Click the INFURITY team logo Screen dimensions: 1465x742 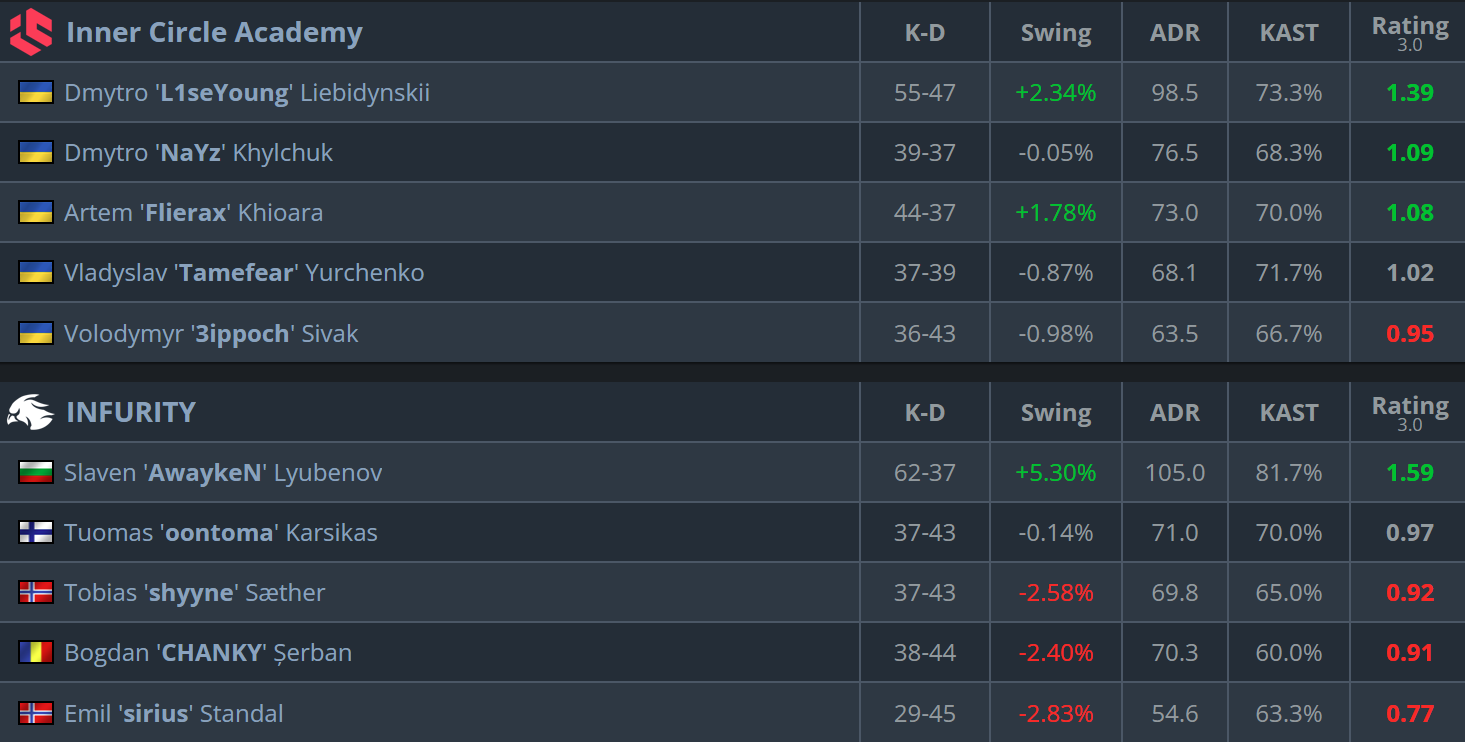pyautogui.click(x=30, y=412)
